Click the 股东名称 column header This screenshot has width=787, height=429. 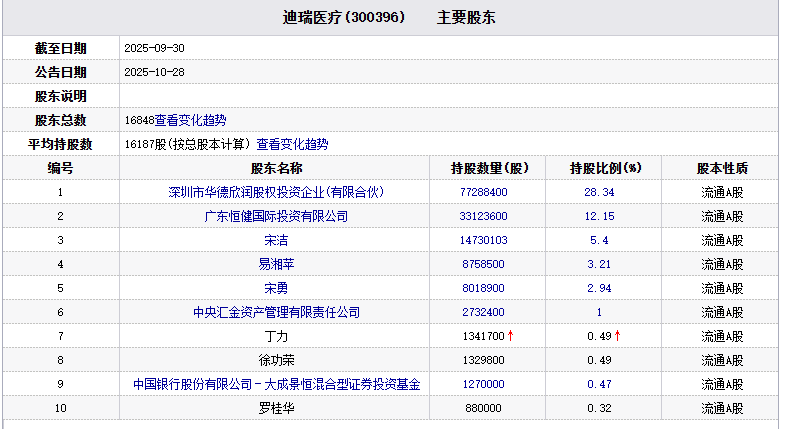pos(276,168)
